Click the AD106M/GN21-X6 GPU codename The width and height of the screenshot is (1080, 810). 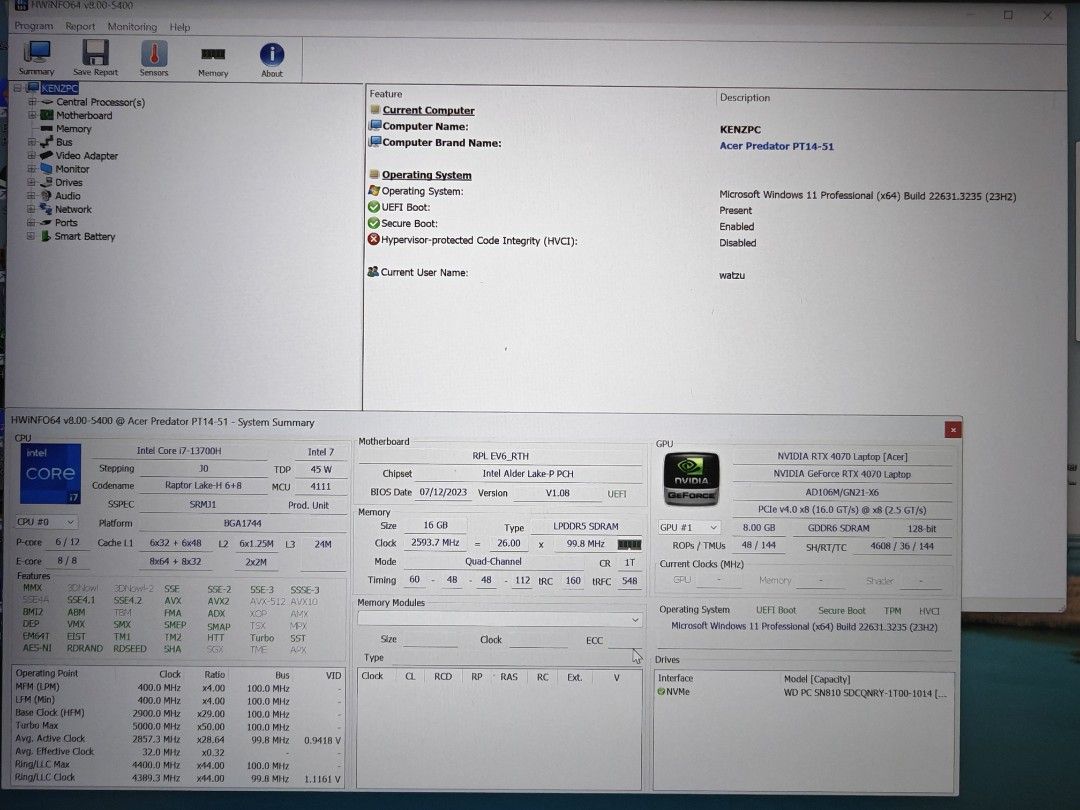point(842,492)
